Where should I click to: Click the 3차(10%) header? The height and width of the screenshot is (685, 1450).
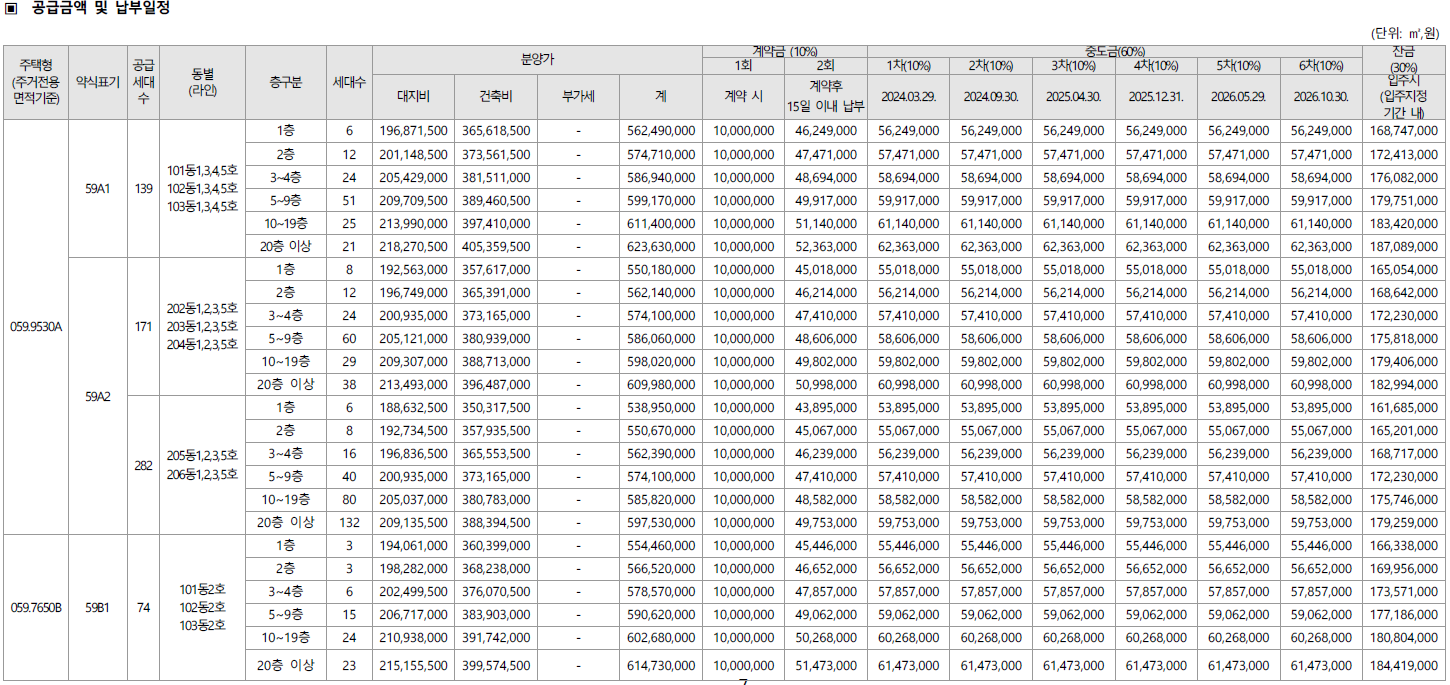[1073, 66]
